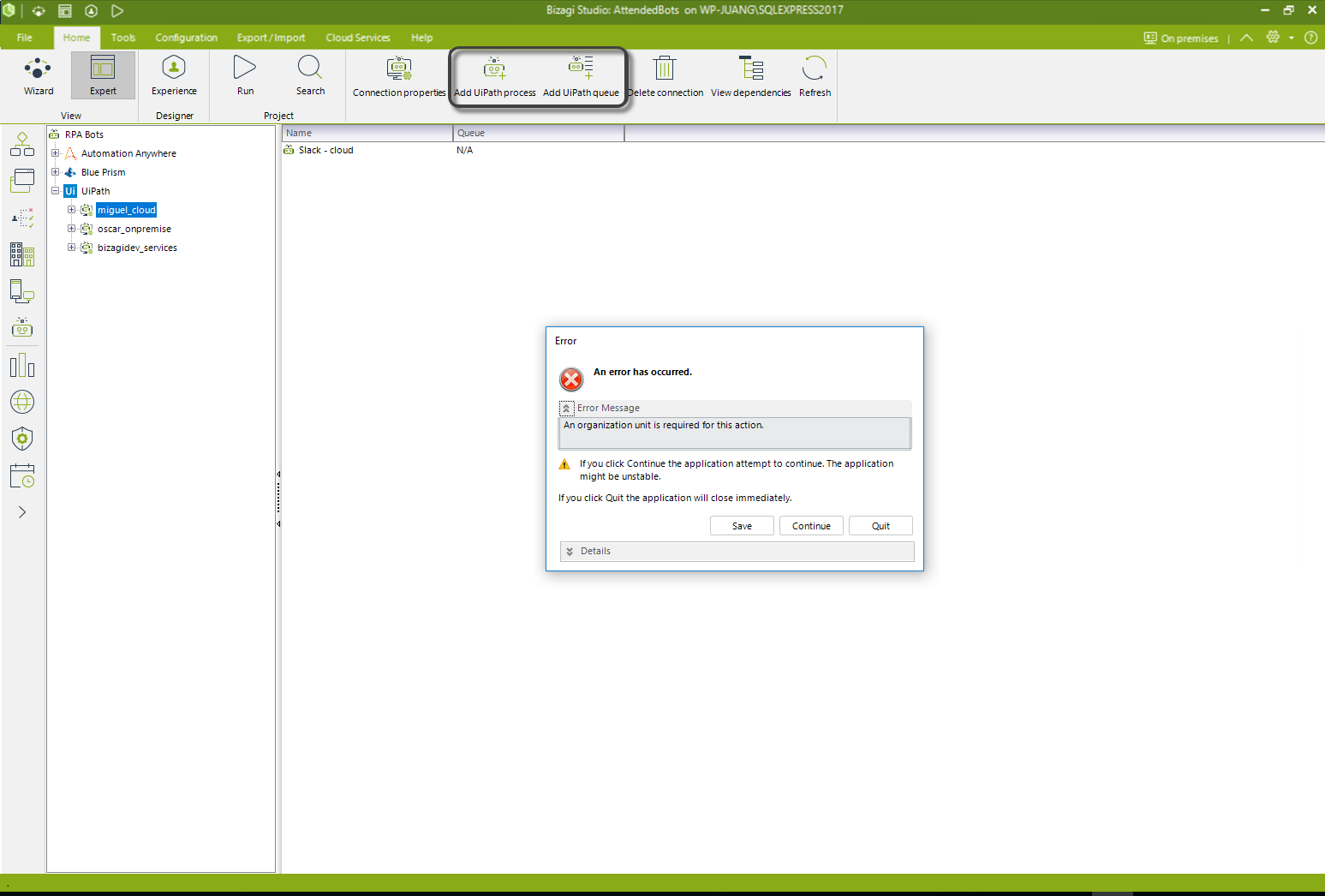Open the Business rules sidebar icon
Image resolution: width=1325 pixels, height=896 pixels.
point(22,218)
